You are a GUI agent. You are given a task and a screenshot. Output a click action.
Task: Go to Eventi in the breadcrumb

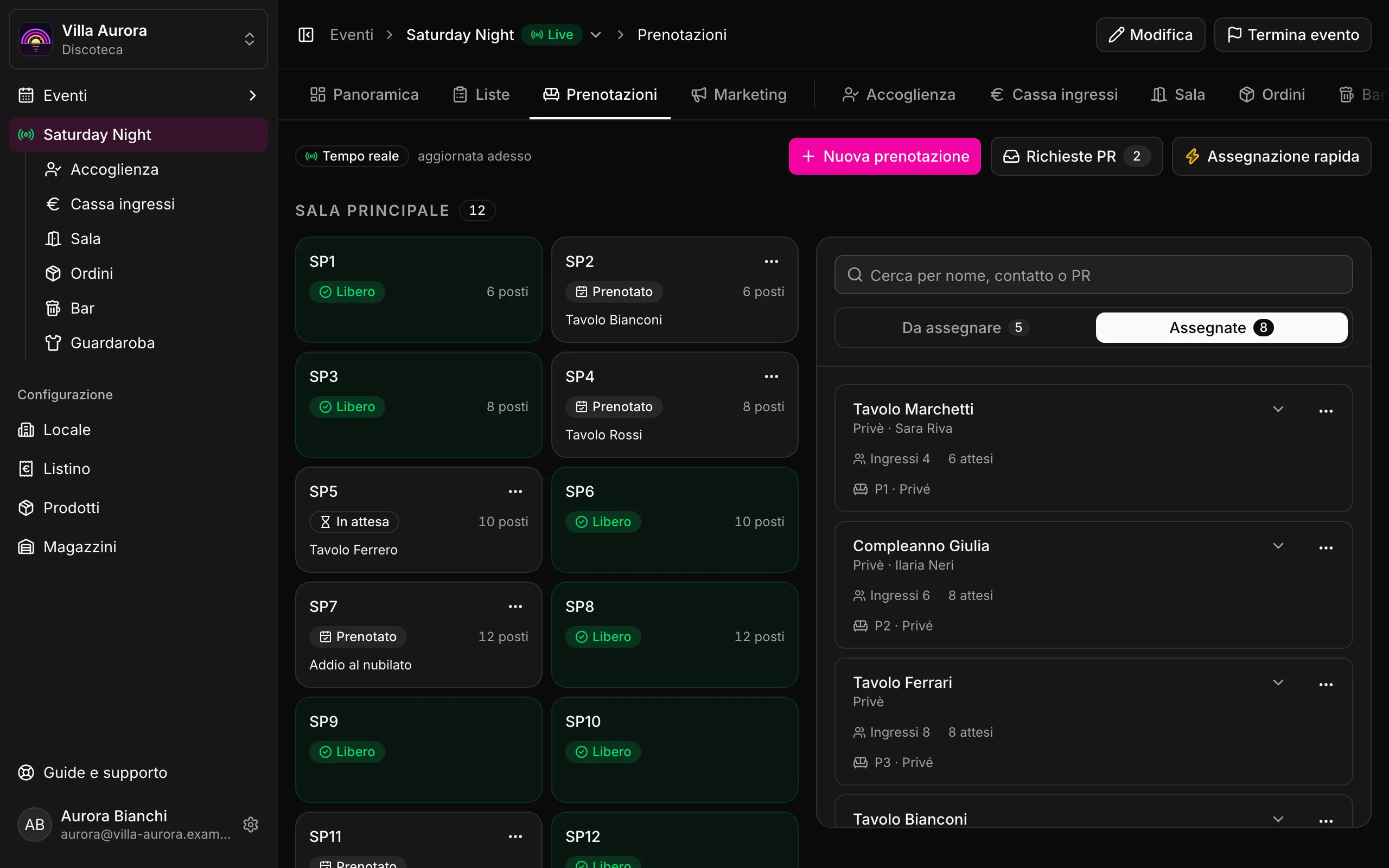tap(351, 34)
